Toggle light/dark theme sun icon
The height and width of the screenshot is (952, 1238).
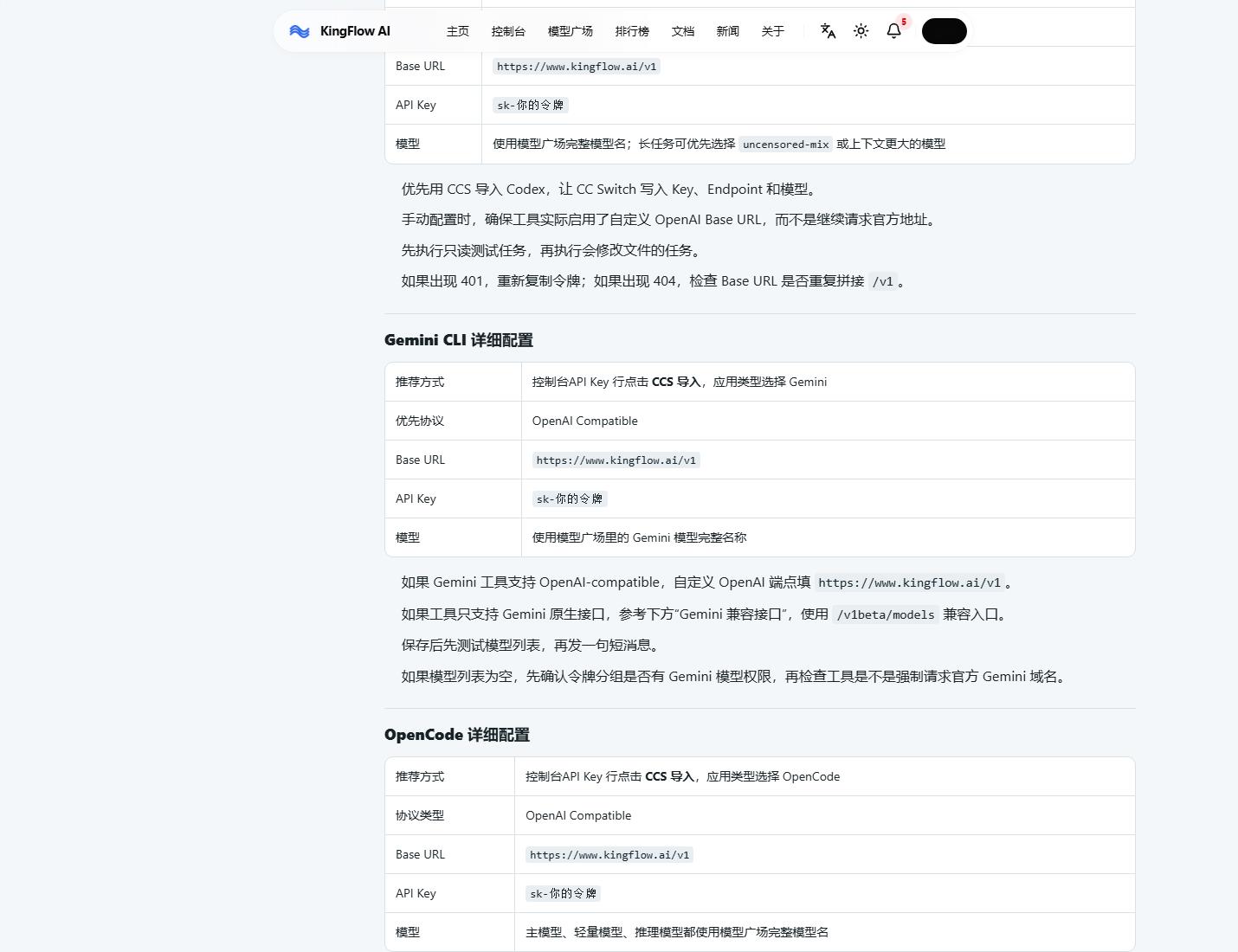pos(861,31)
